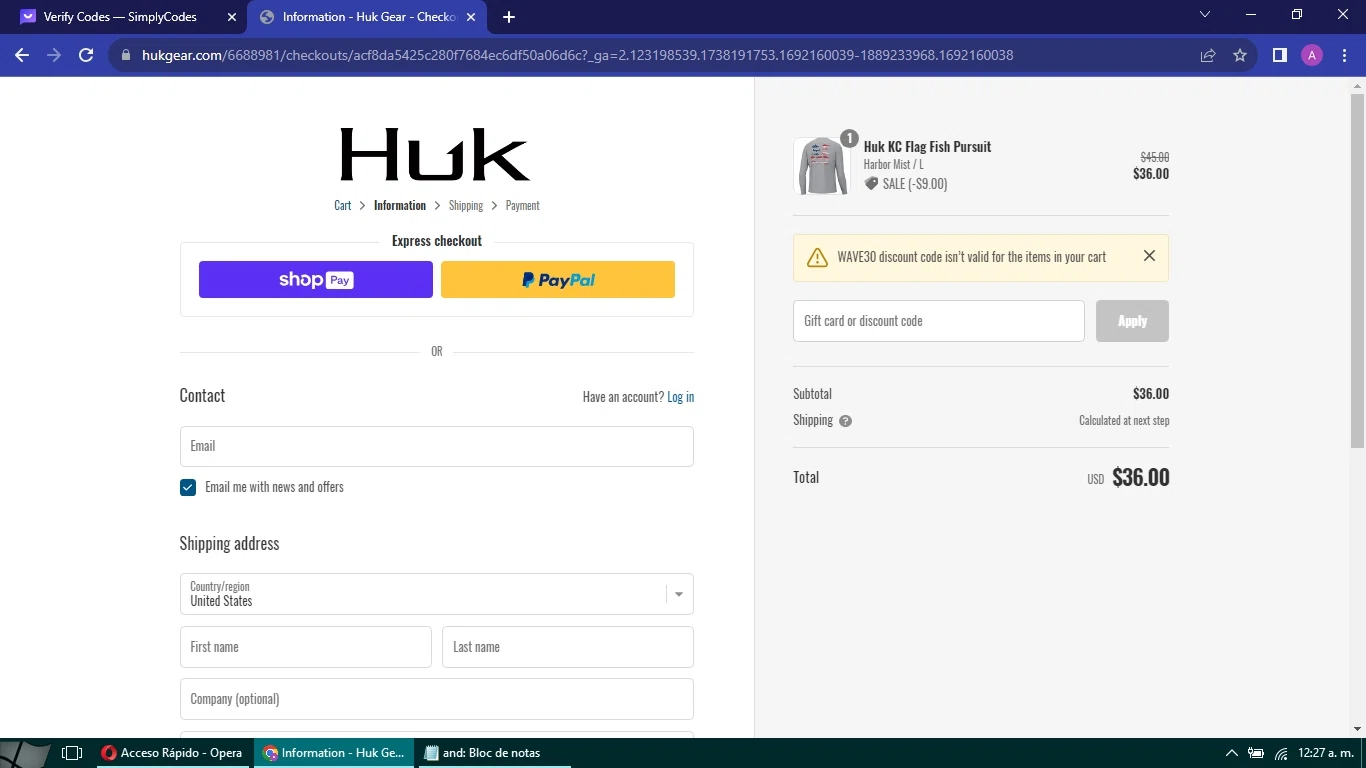
Task: Click the address bar URL
Action: pos(578,55)
